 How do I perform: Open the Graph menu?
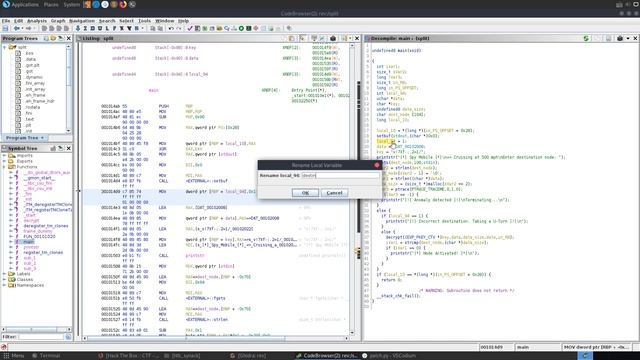tap(58, 21)
